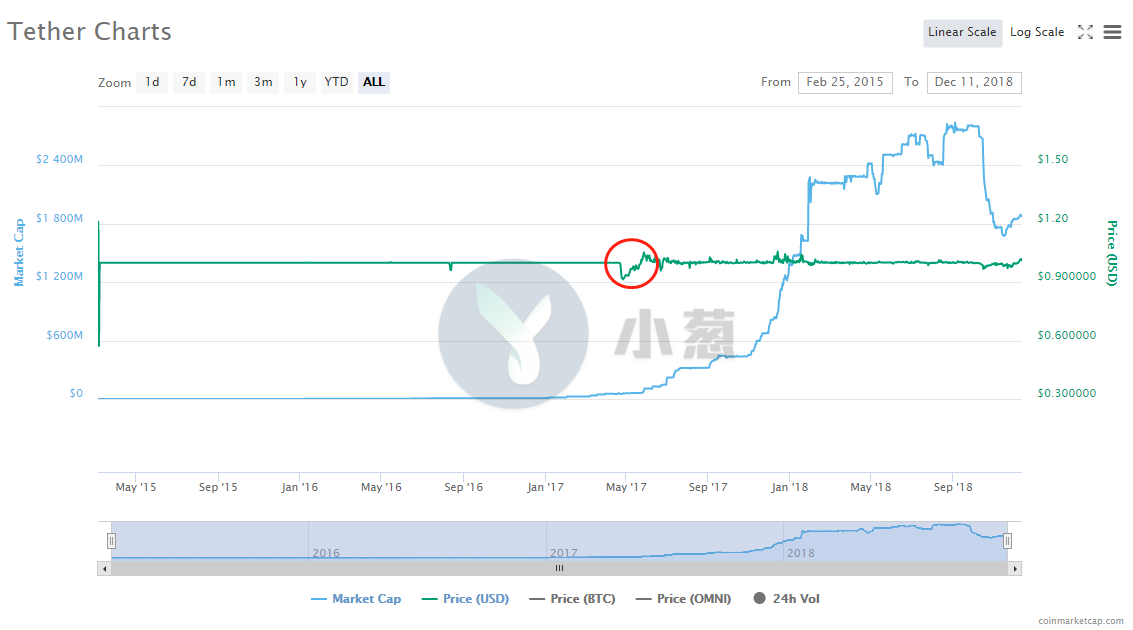Click the $600M market cap label
This screenshot has width=1133, height=630.
(x=65, y=335)
